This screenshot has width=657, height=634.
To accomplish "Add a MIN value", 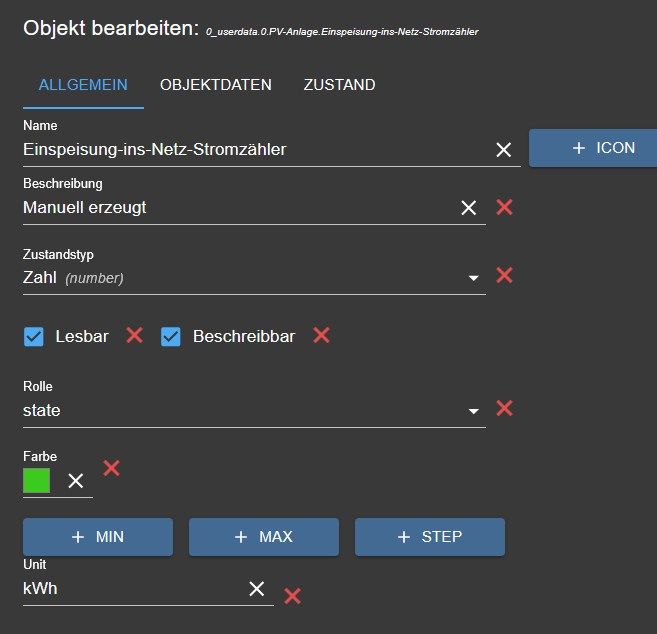I will pos(98,537).
